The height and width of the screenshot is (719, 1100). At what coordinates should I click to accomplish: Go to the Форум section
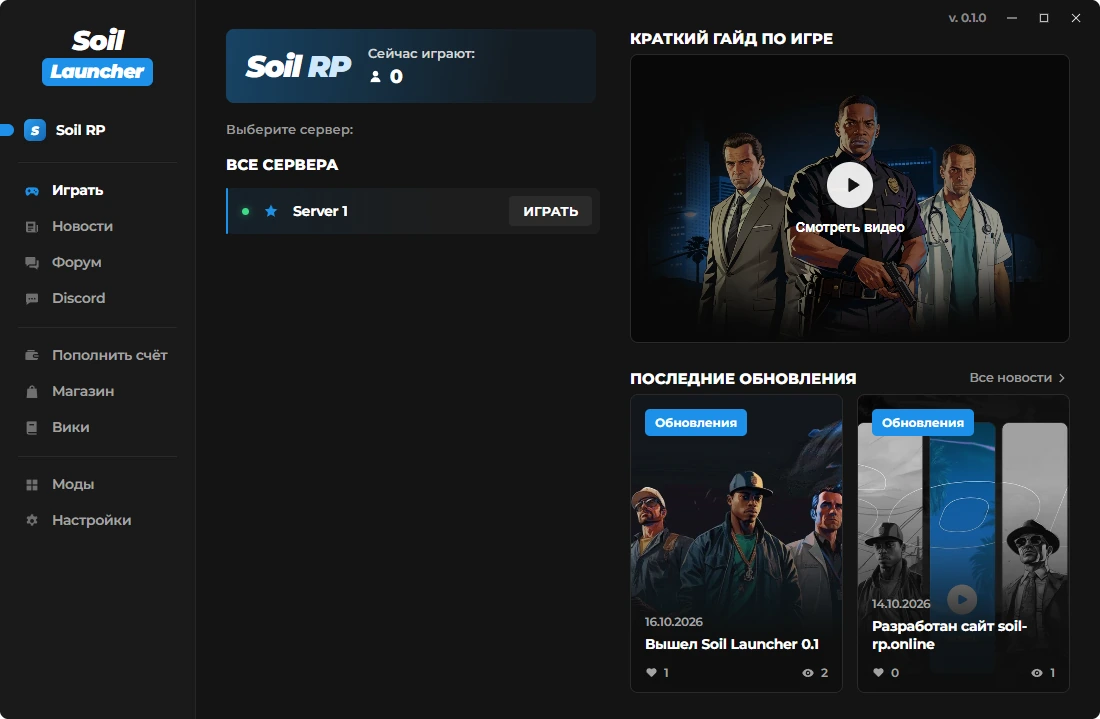[x=76, y=262]
